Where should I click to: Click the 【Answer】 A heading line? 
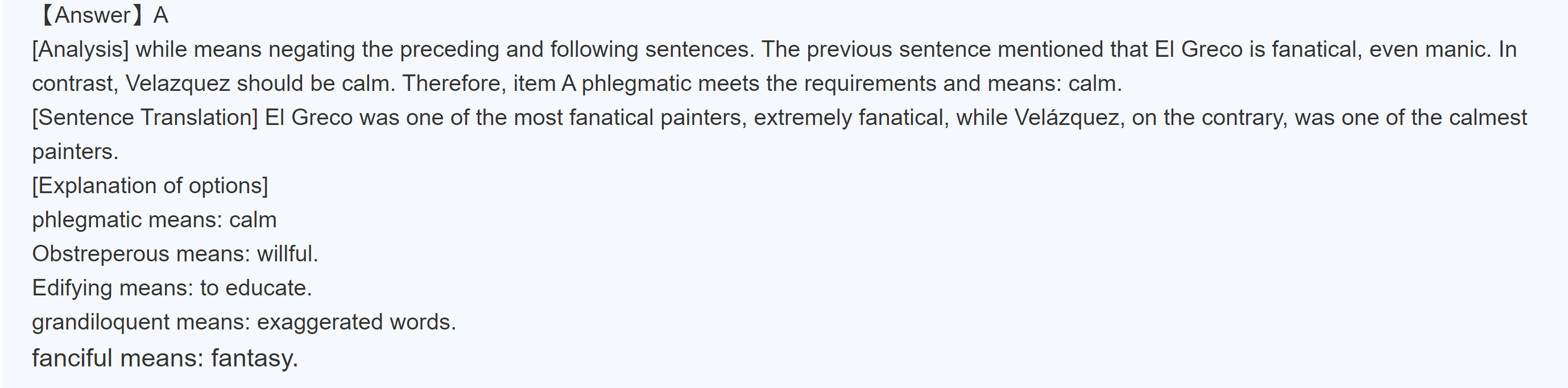[104, 15]
